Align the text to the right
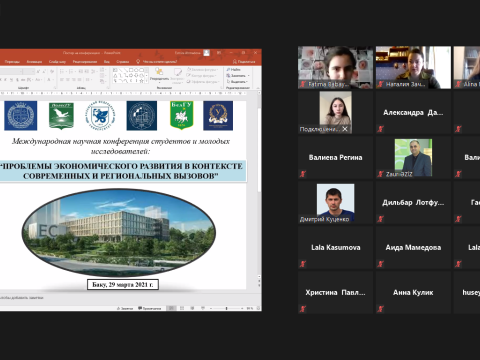480x360 pixels. pos(74,80)
